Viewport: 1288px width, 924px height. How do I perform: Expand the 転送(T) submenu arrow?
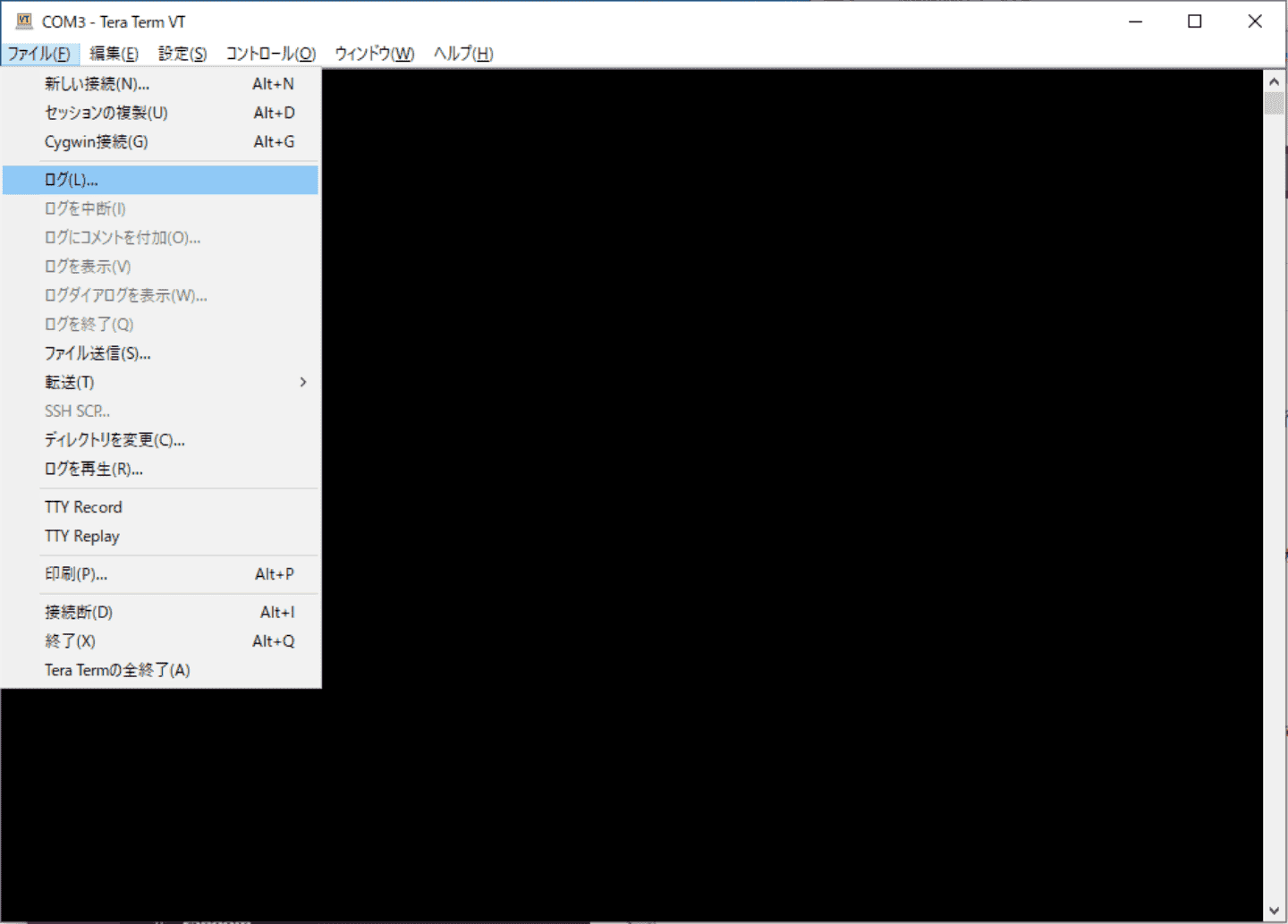coord(303,382)
